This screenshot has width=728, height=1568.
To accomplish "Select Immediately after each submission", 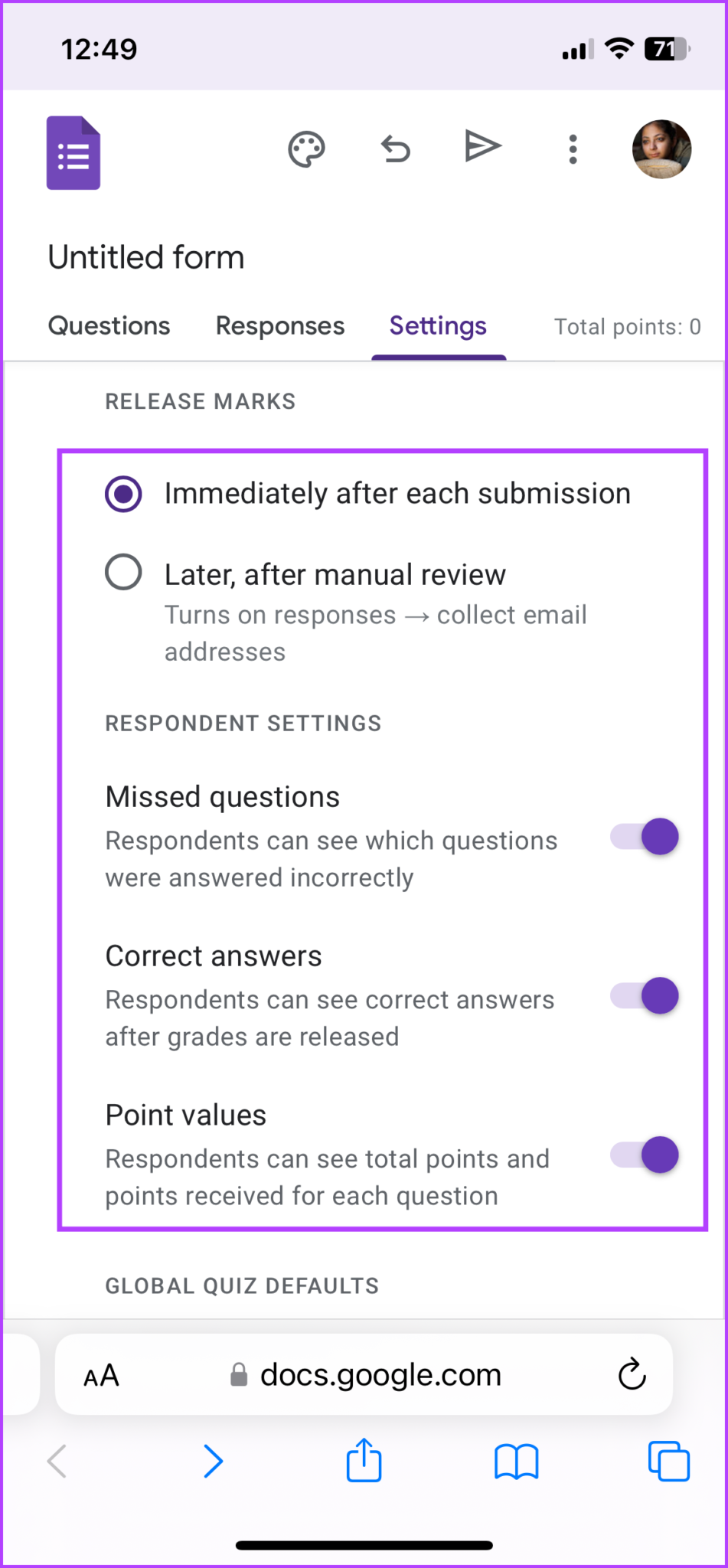I will [x=123, y=494].
